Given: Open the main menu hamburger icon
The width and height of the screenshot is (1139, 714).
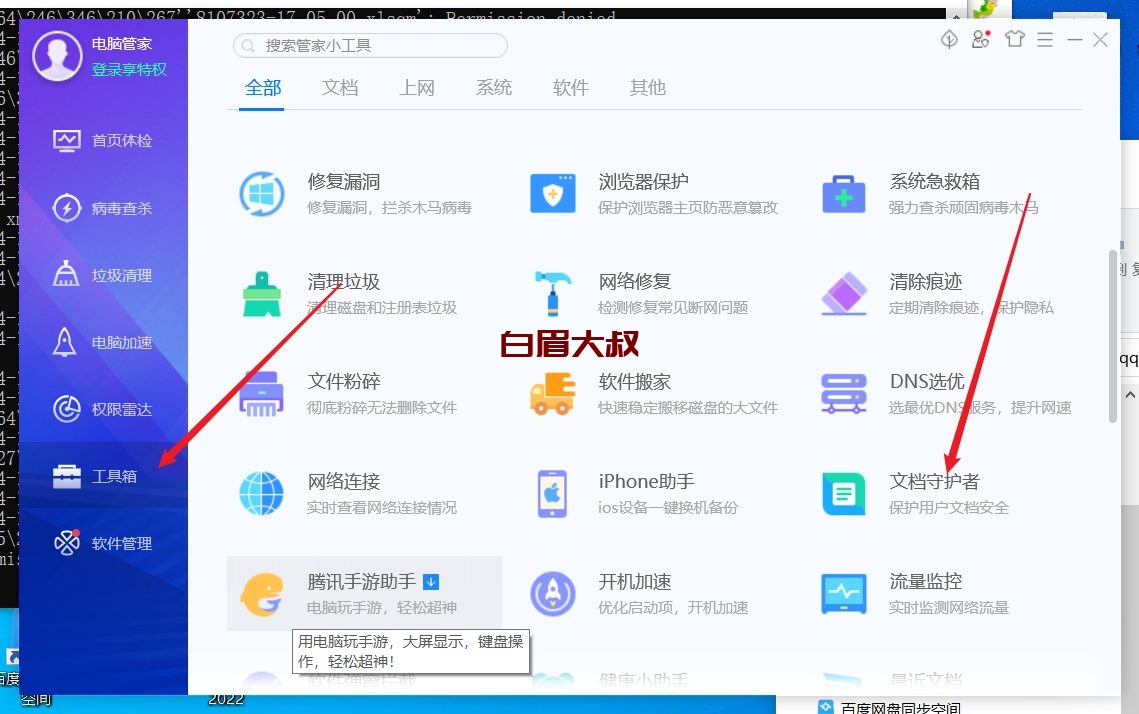Looking at the screenshot, I should (x=1045, y=39).
